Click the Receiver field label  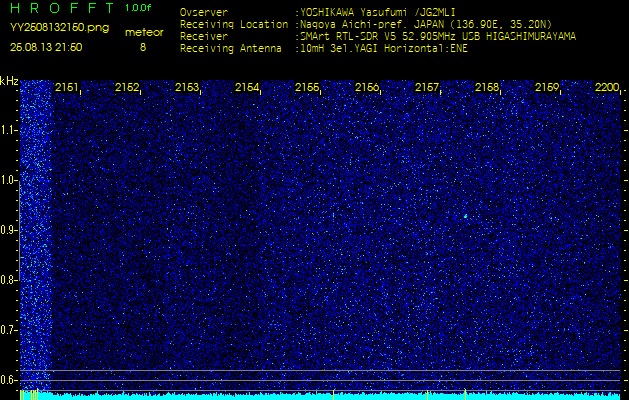[204, 37]
